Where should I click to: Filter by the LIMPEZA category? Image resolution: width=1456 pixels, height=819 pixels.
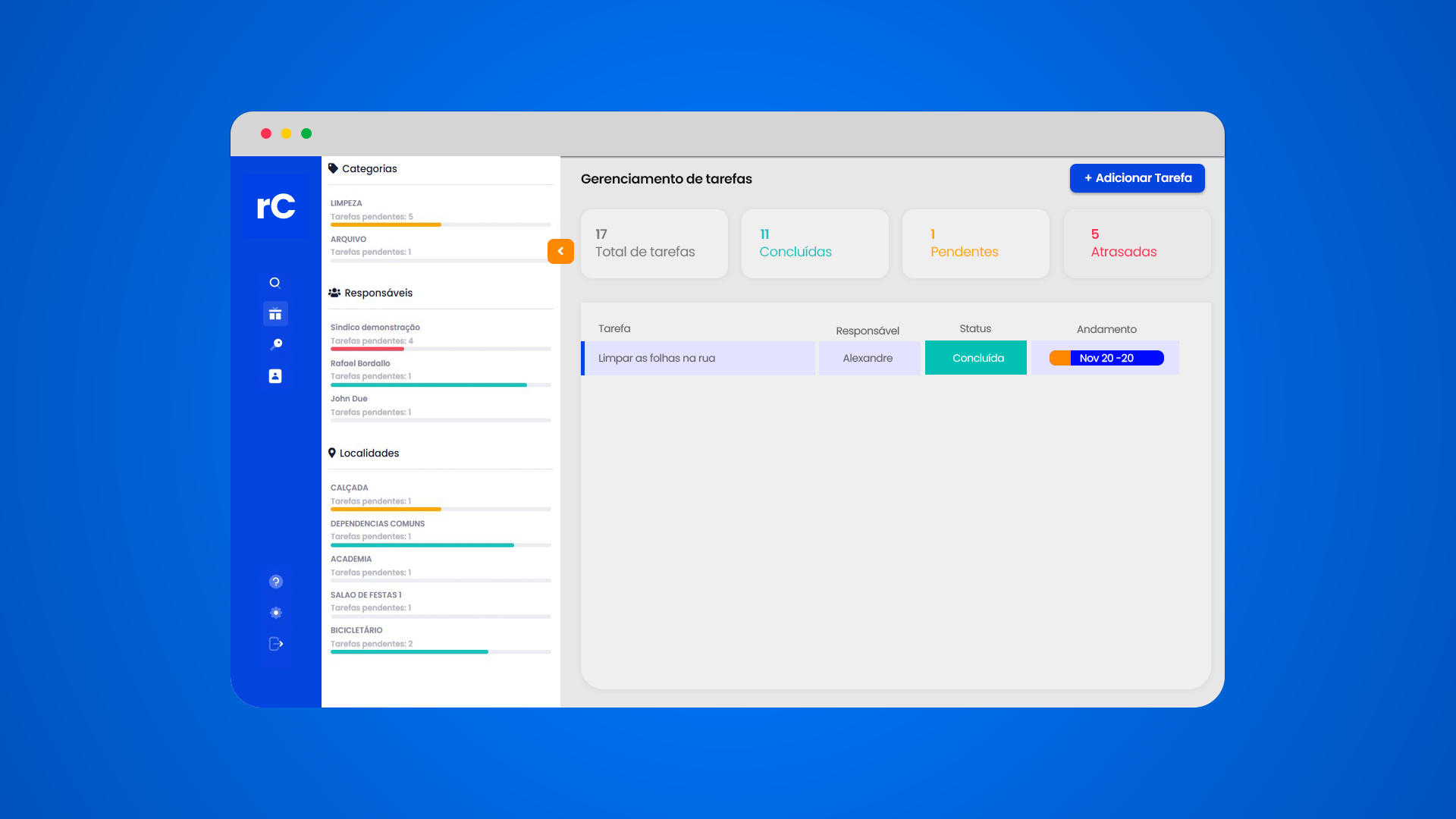pyautogui.click(x=347, y=203)
